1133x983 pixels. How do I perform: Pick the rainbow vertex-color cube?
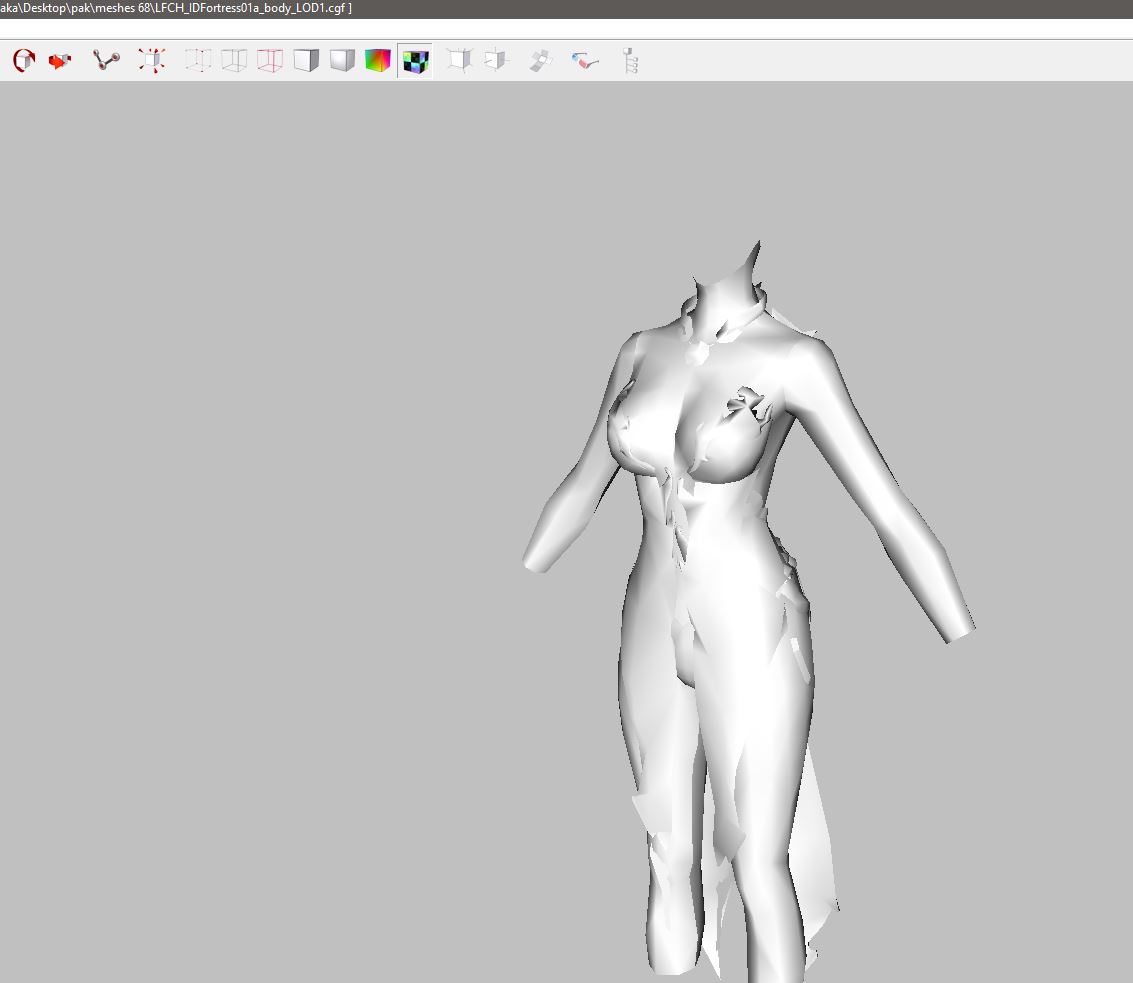click(378, 61)
